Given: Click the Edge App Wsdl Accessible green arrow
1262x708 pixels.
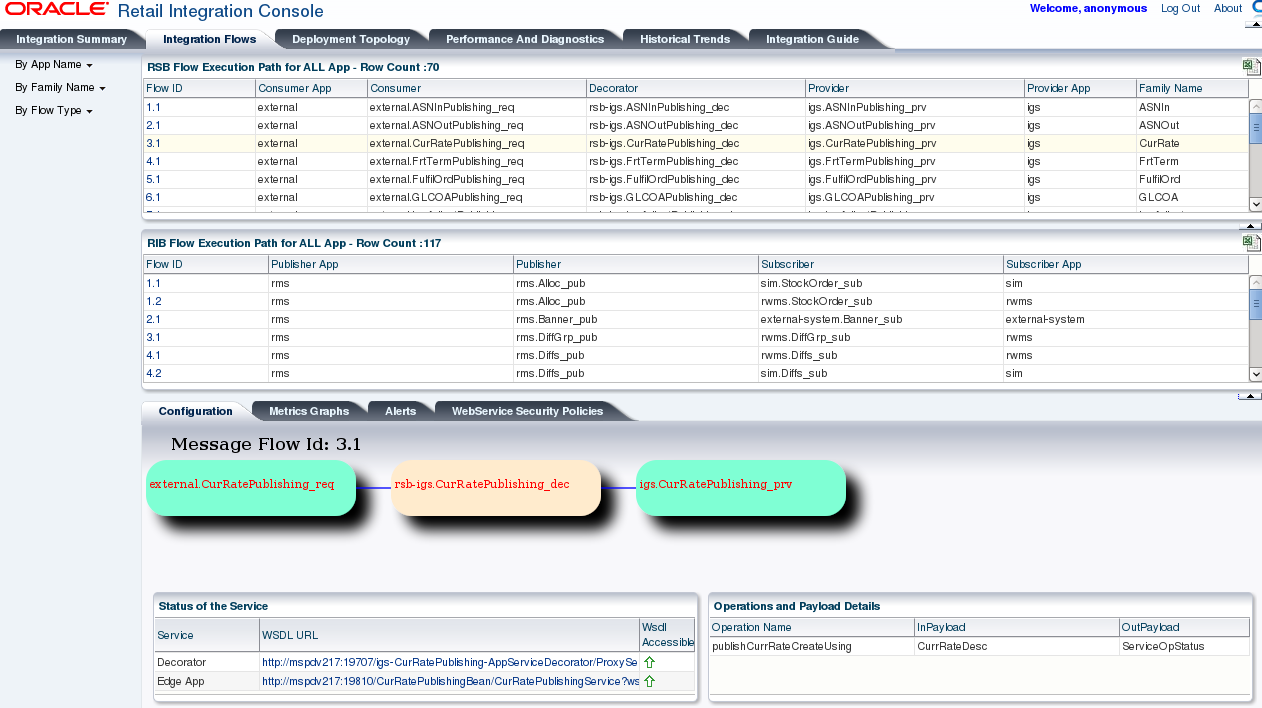Looking at the screenshot, I should coord(649,681).
